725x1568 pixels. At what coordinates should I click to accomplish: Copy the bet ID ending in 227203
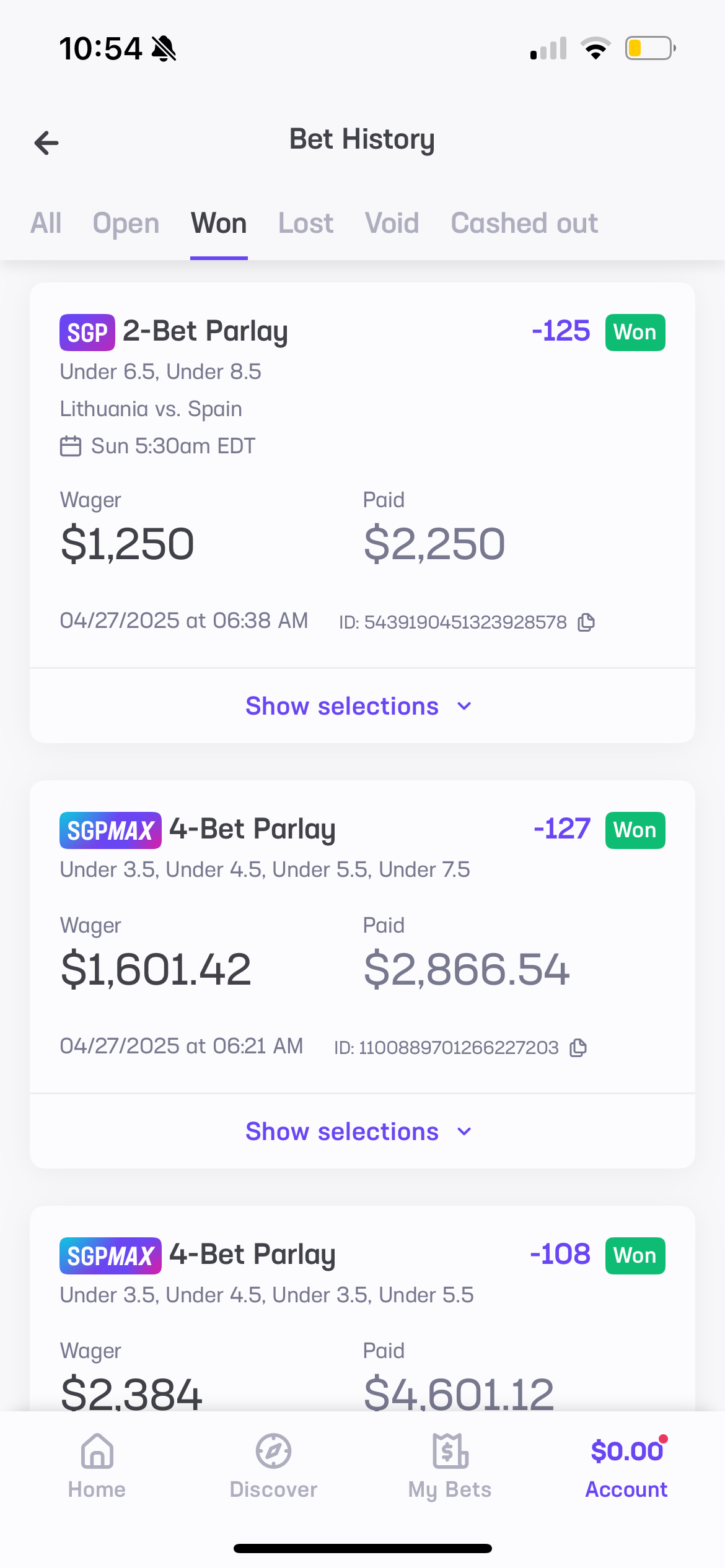(578, 1048)
